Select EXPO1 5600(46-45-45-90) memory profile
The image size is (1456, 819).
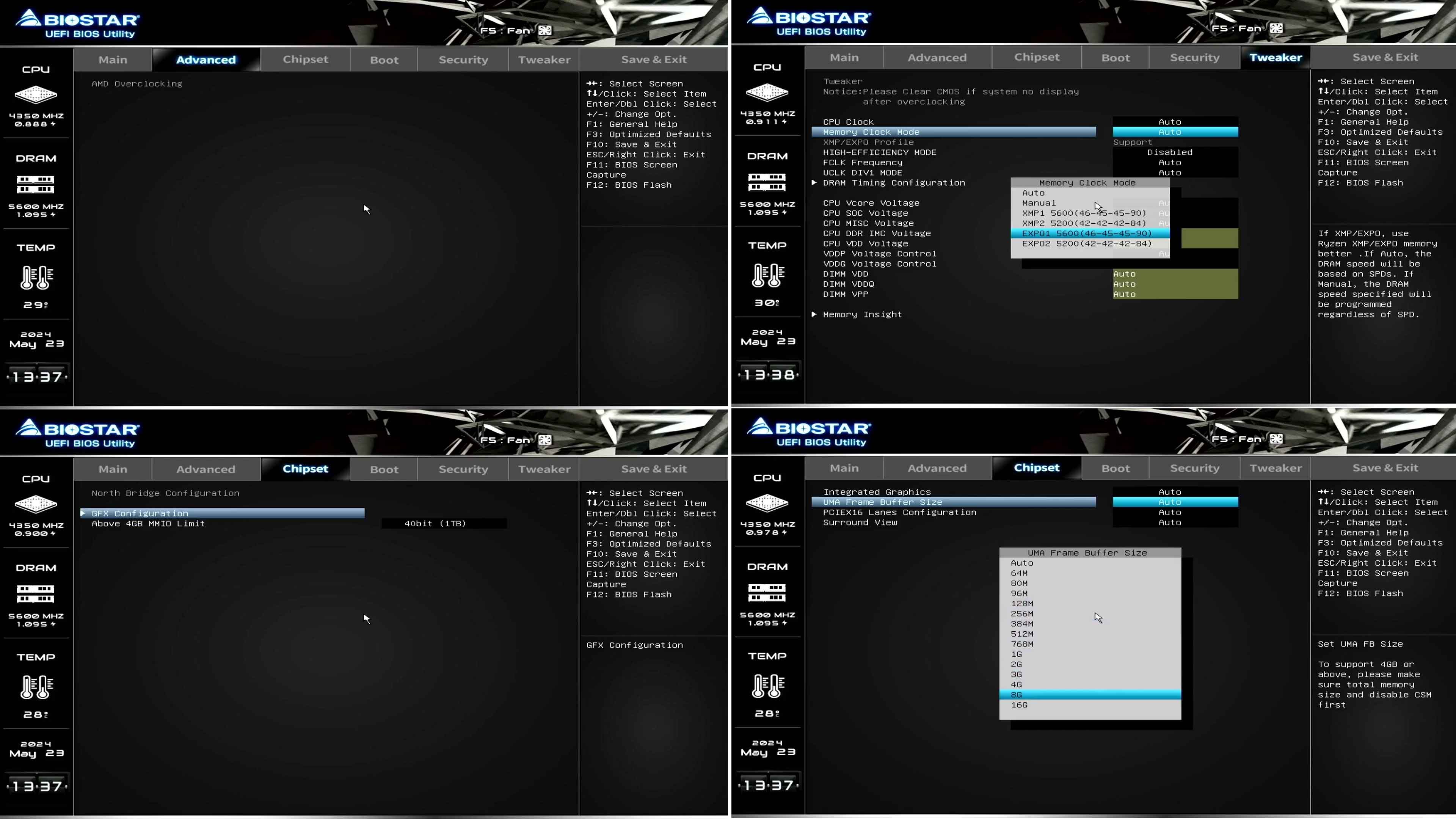tap(1086, 234)
